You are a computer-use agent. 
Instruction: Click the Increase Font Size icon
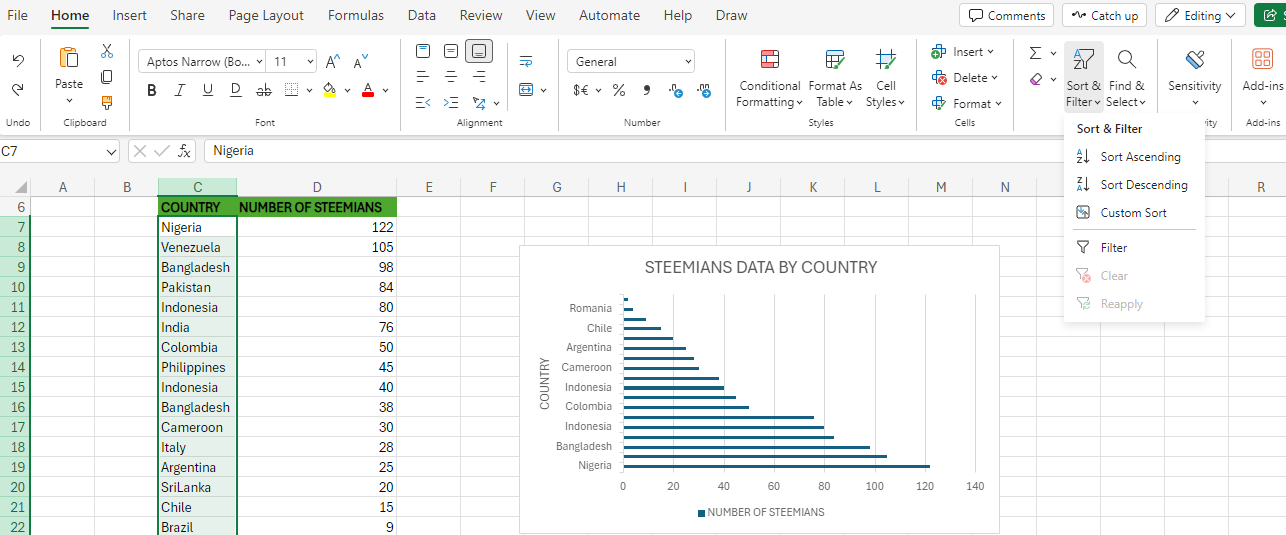pos(333,62)
